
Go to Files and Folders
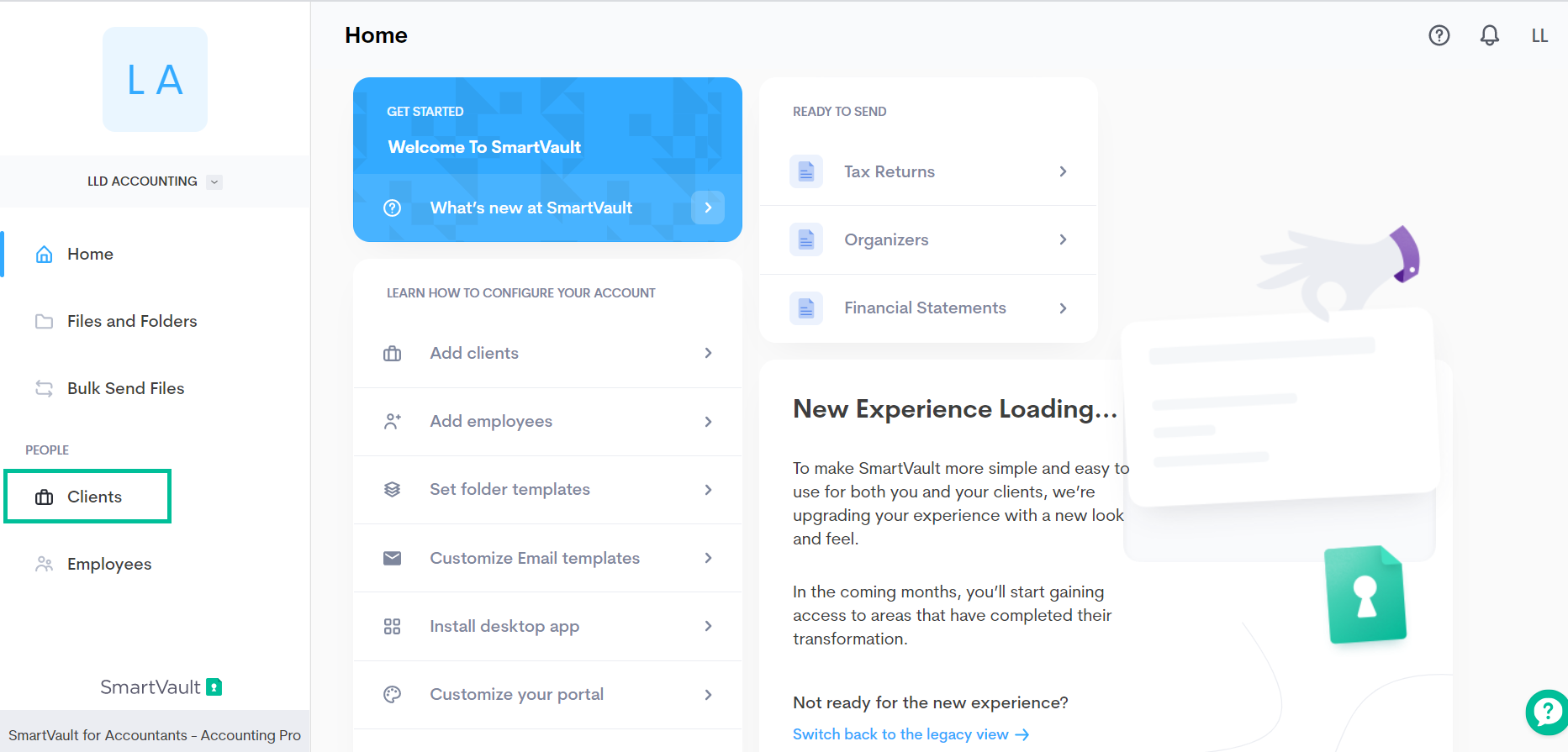[x=132, y=321]
